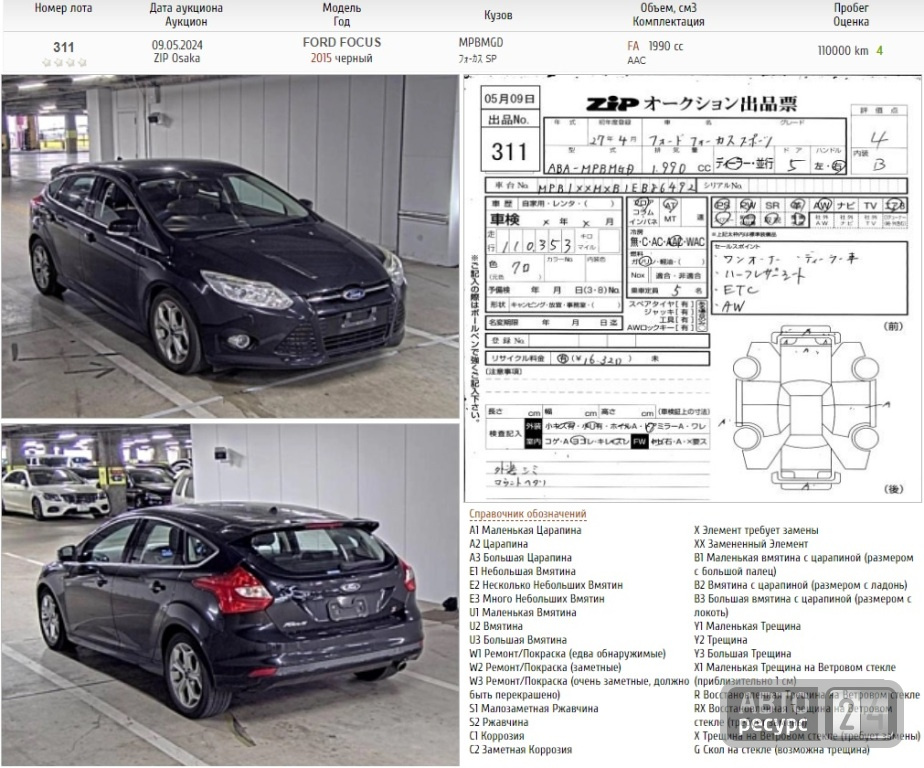
Task: Click the star rating under lot 311
Action: (x=64, y=62)
